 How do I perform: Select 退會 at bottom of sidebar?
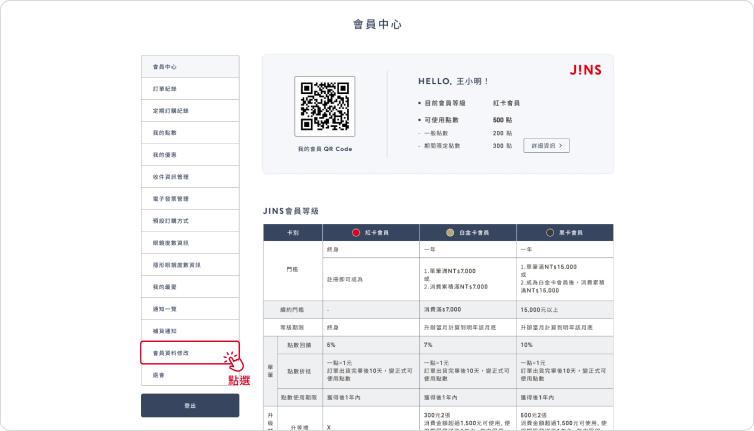[x=190, y=375]
